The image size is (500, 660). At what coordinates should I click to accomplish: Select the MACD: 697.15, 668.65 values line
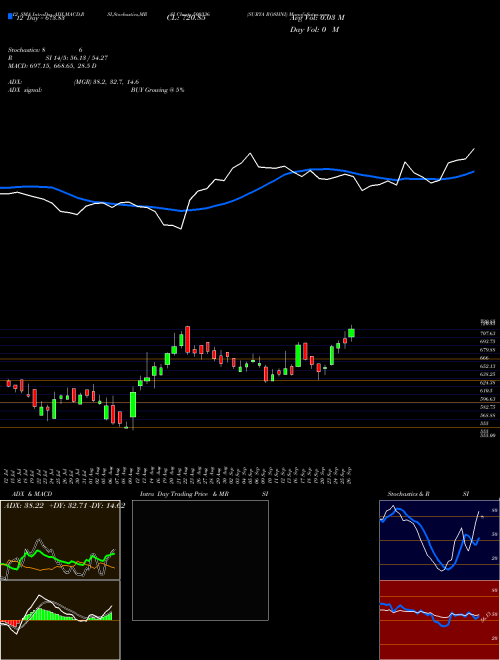(53, 66)
